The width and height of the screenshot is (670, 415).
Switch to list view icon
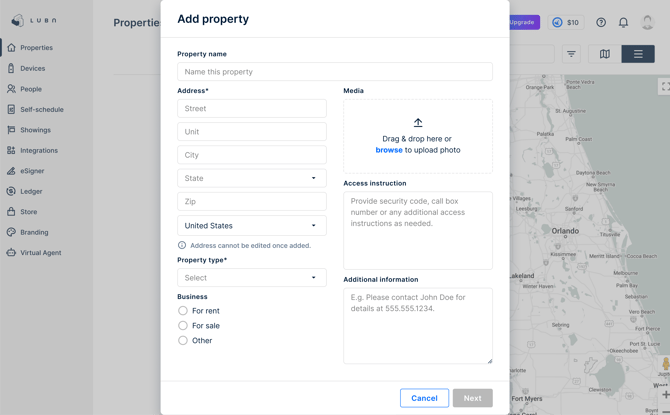[638, 54]
